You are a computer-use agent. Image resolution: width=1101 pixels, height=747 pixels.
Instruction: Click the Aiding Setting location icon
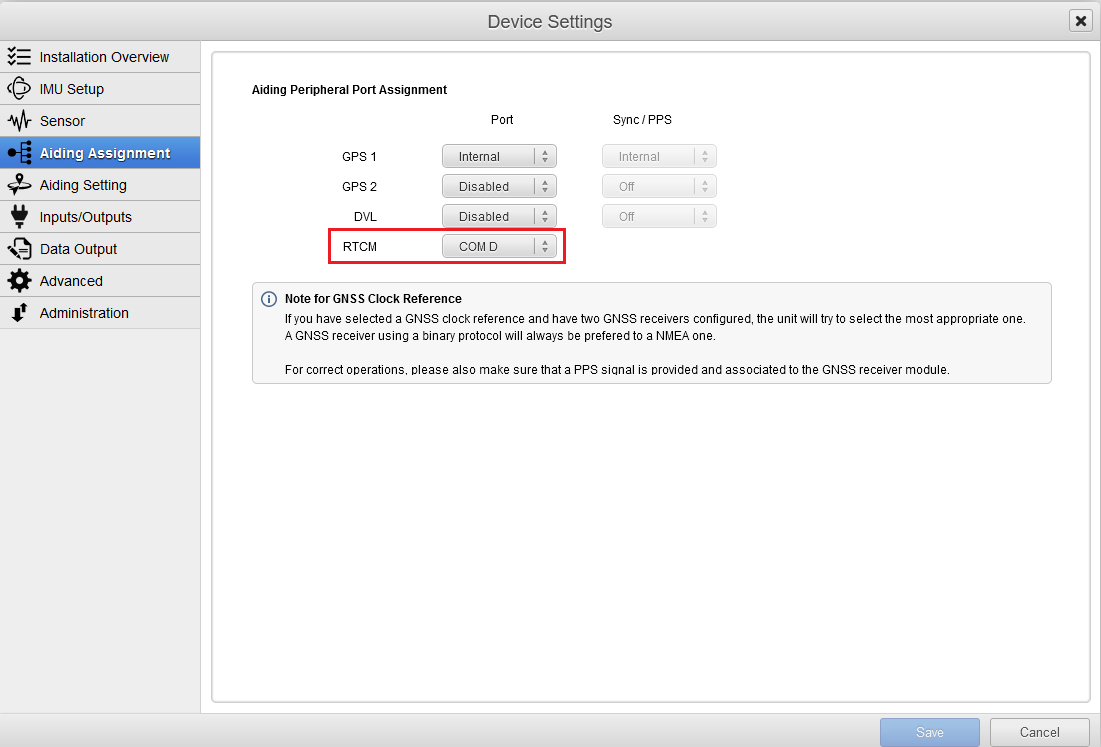coord(19,185)
